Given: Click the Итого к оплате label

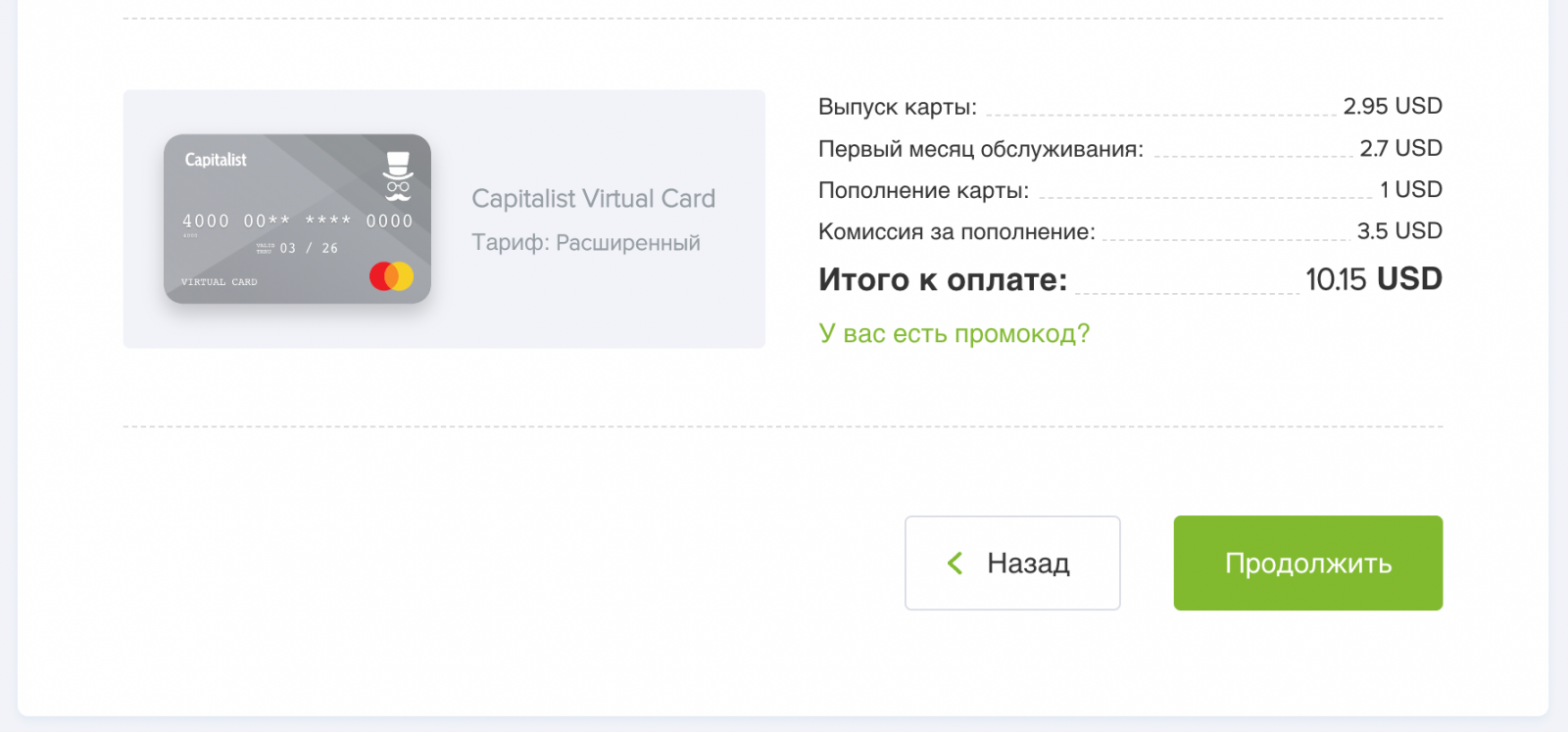Looking at the screenshot, I should point(942,280).
